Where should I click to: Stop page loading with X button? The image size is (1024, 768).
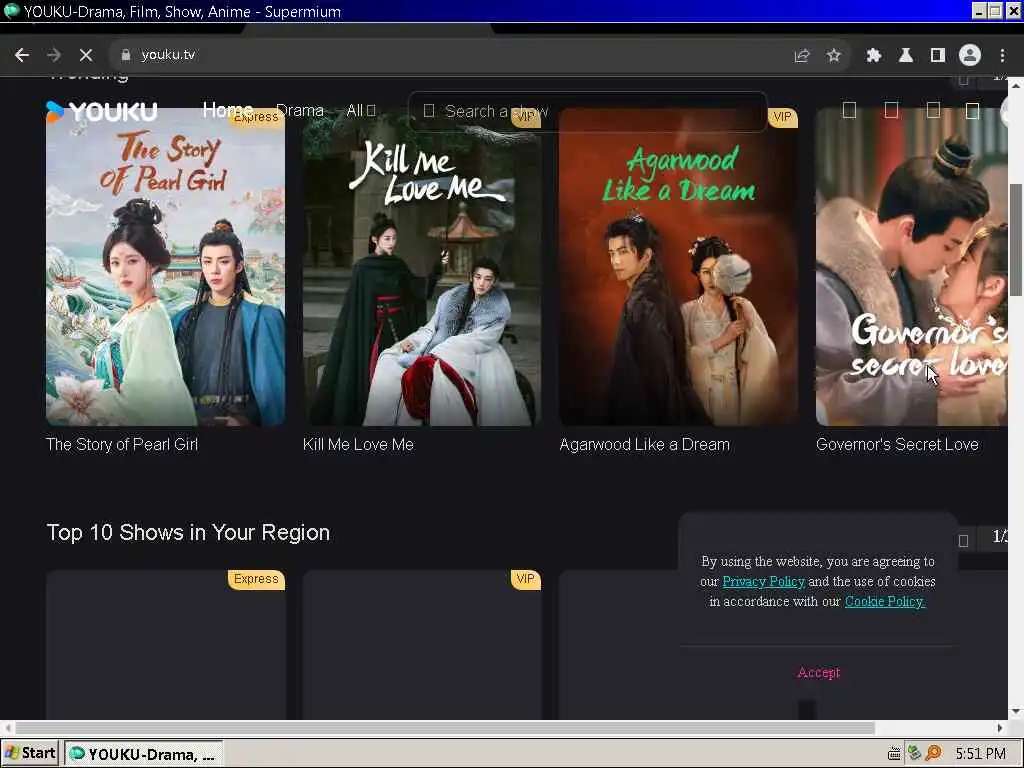click(x=86, y=55)
